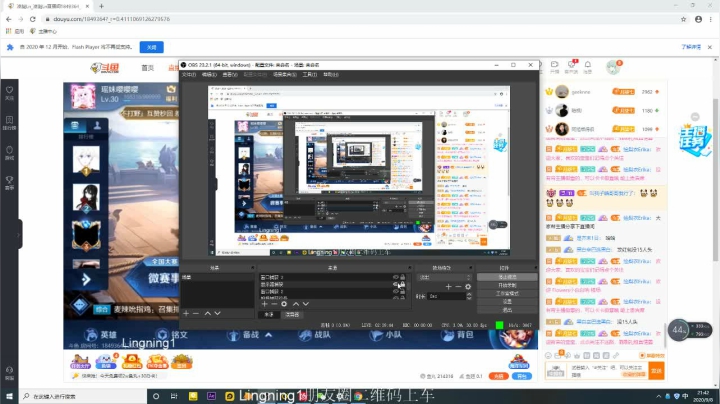Screen dimensions: 720x404
Task: Open the trophy icon in Douyu sidebar
Action: [9, 182]
